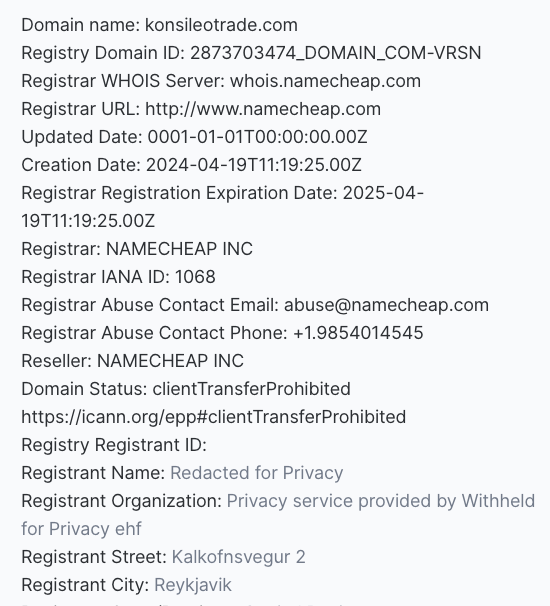Click the Registry Registrant ID label

point(114,445)
